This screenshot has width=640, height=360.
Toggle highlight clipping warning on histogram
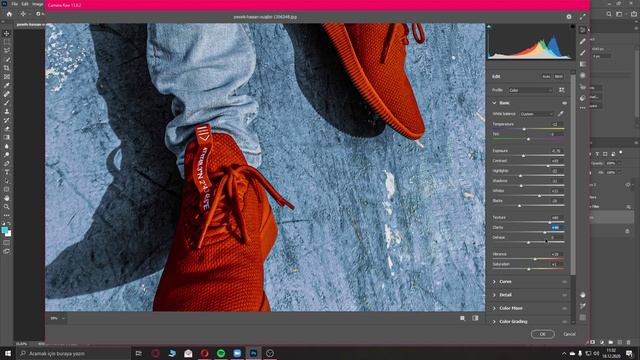(x=572, y=27)
